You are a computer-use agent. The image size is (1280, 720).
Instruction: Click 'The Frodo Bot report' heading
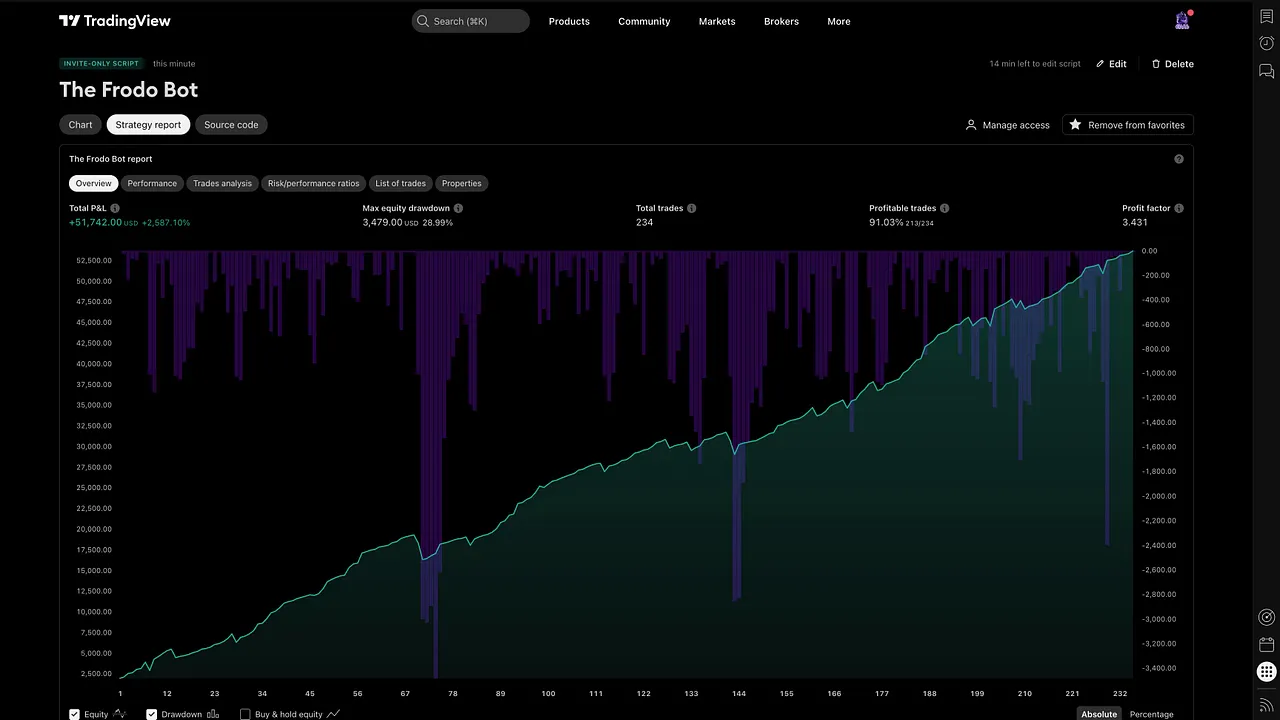point(110,159)
